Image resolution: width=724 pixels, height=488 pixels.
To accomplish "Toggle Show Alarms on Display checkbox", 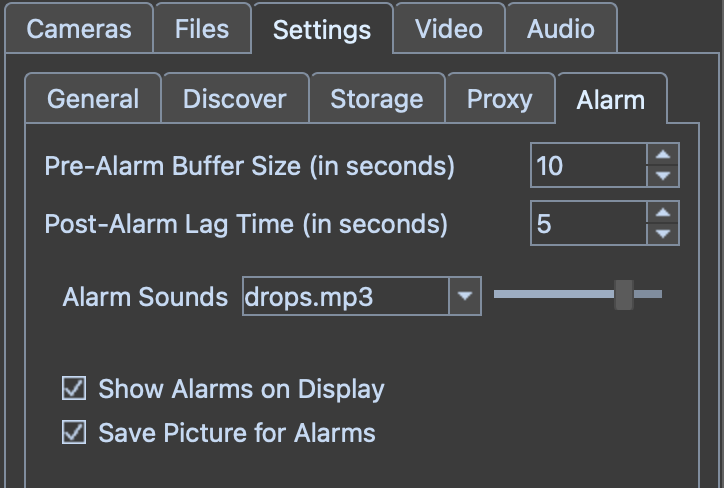I will [74, 388].
